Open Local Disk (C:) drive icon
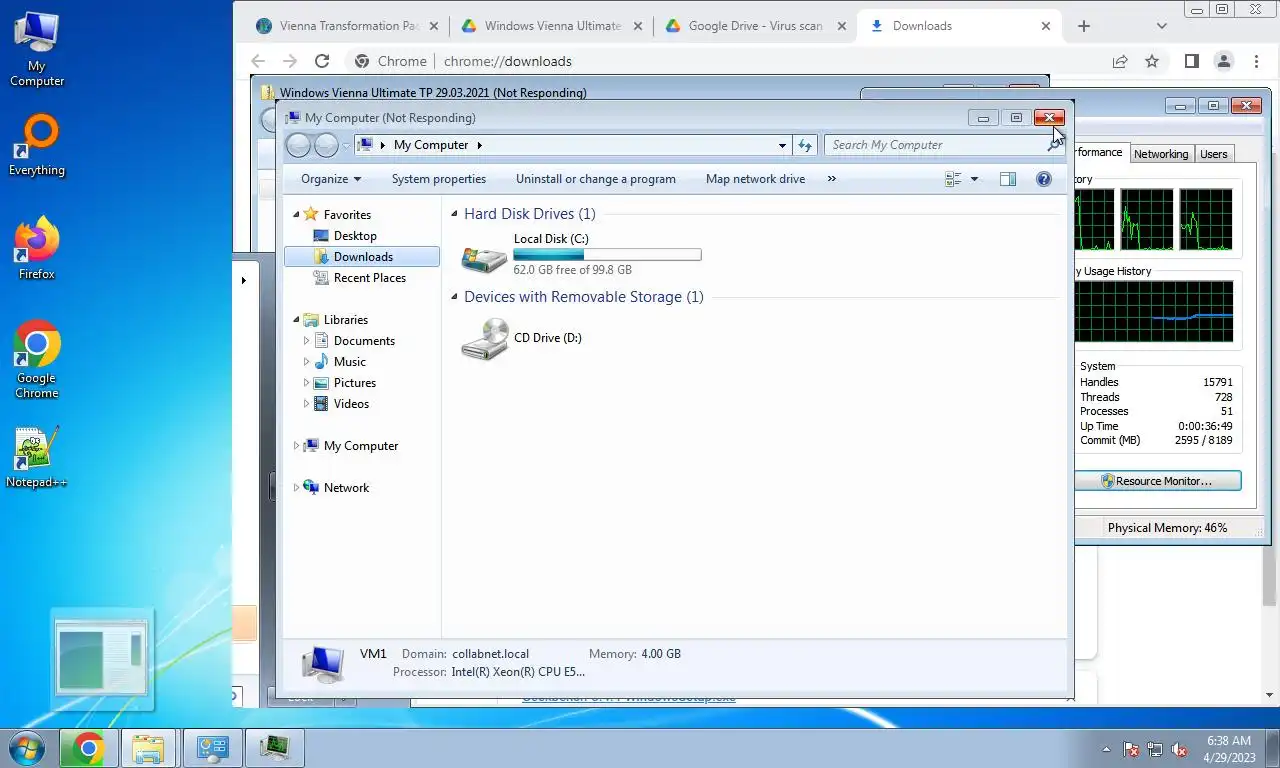 click(x=484, y=258)
